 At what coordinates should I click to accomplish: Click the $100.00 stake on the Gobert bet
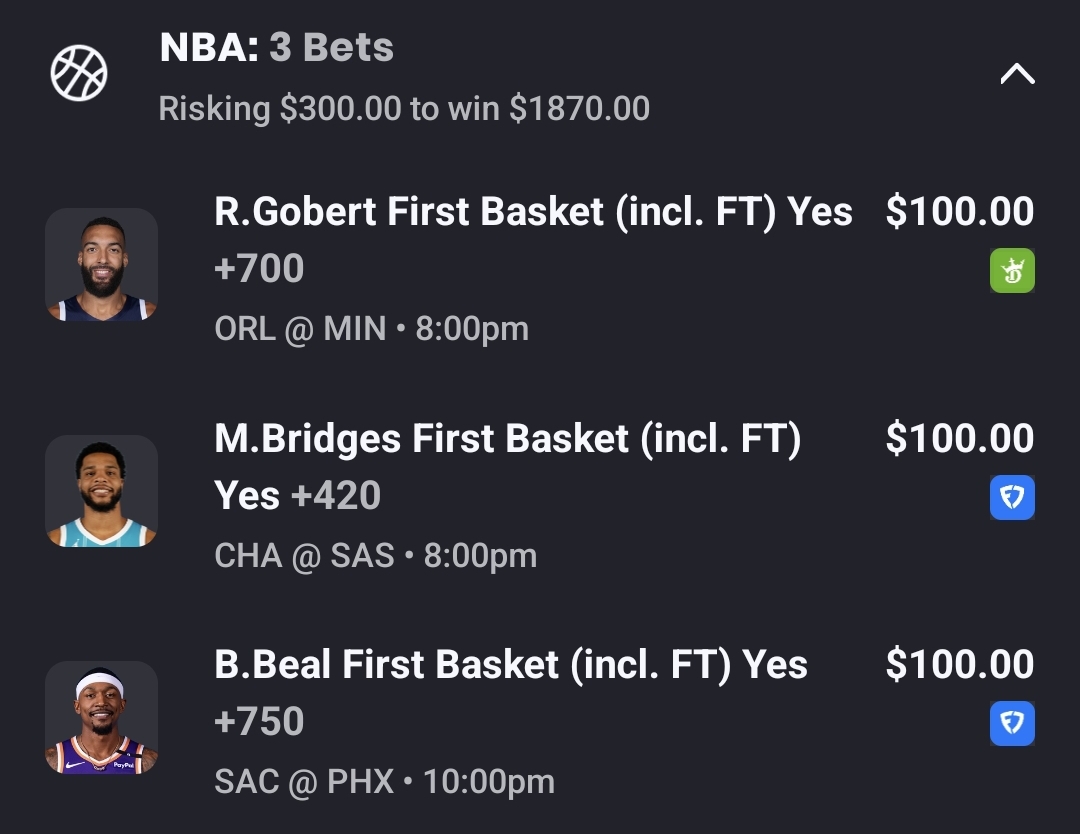click(959, 212)
